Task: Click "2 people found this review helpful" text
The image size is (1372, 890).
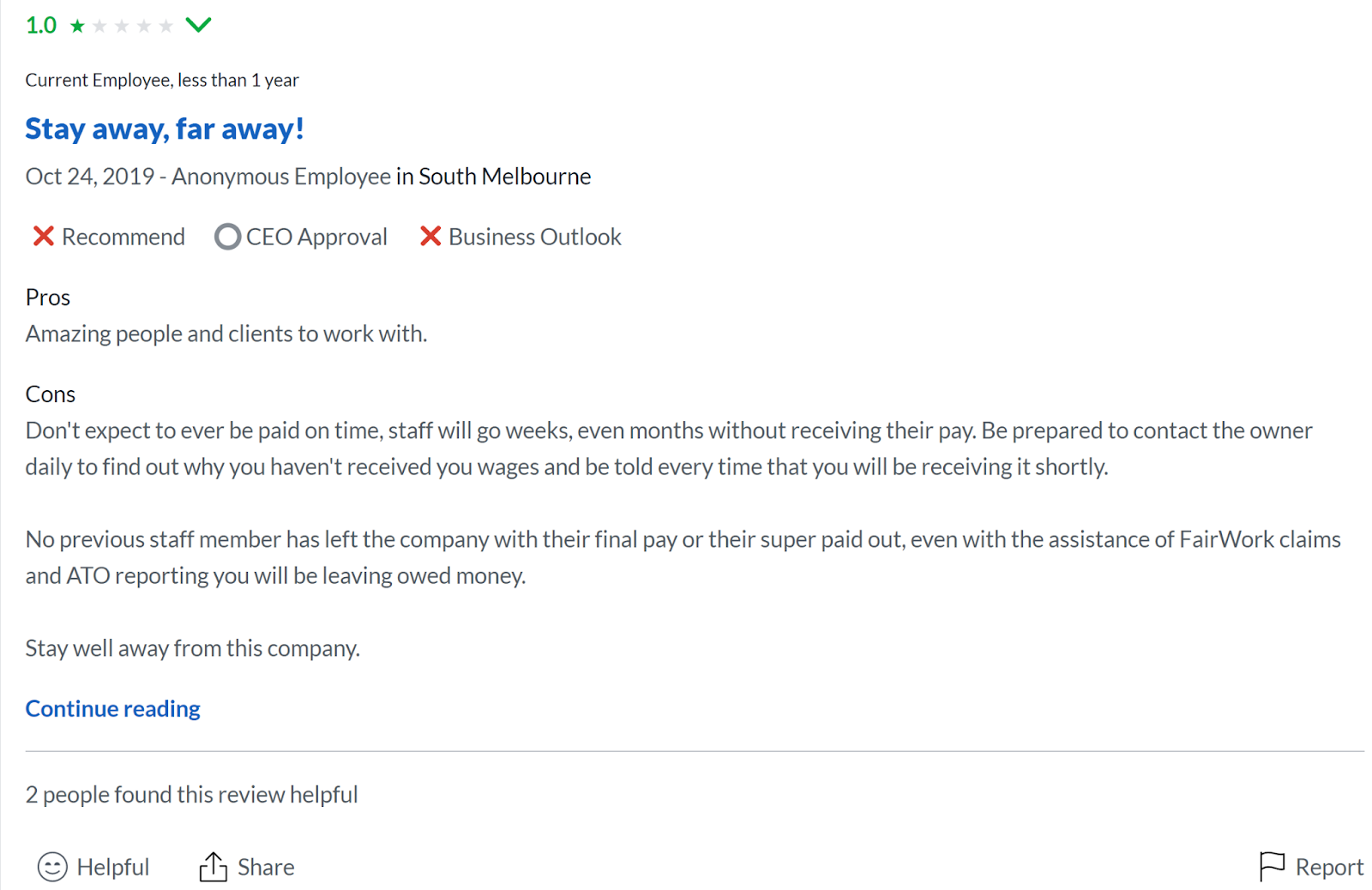Action: coord(191,794)
